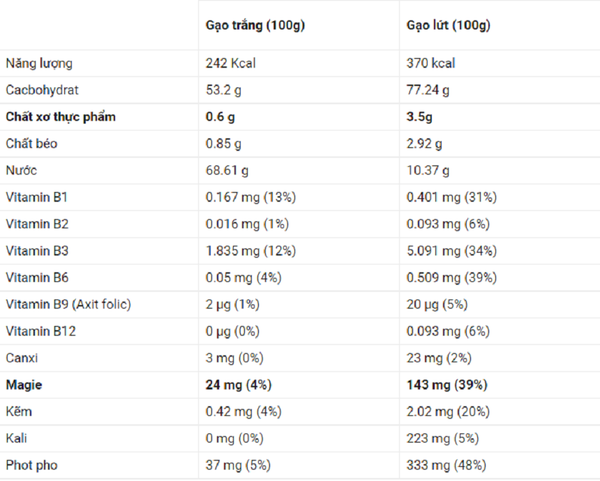The image size is (600, 481).
Task: Select the 'Chất béo' row label
Action: (x=32, y=143)
